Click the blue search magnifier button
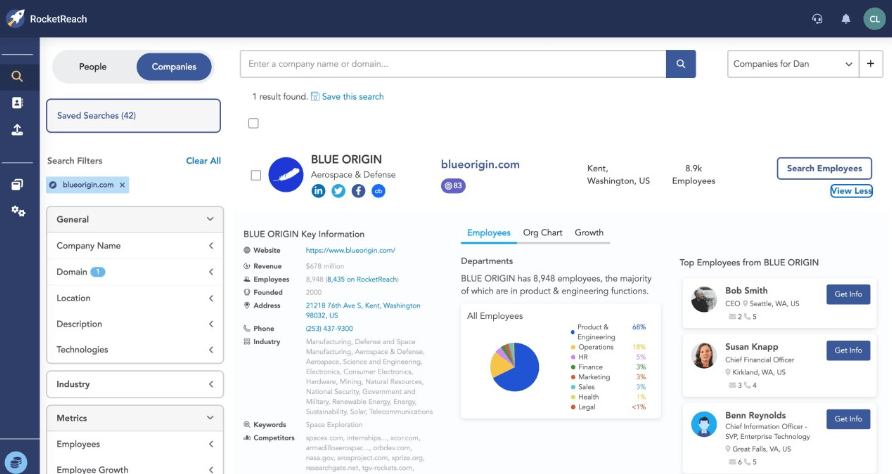The width and height of the screenshot is (892, 474). coord(680,64)
